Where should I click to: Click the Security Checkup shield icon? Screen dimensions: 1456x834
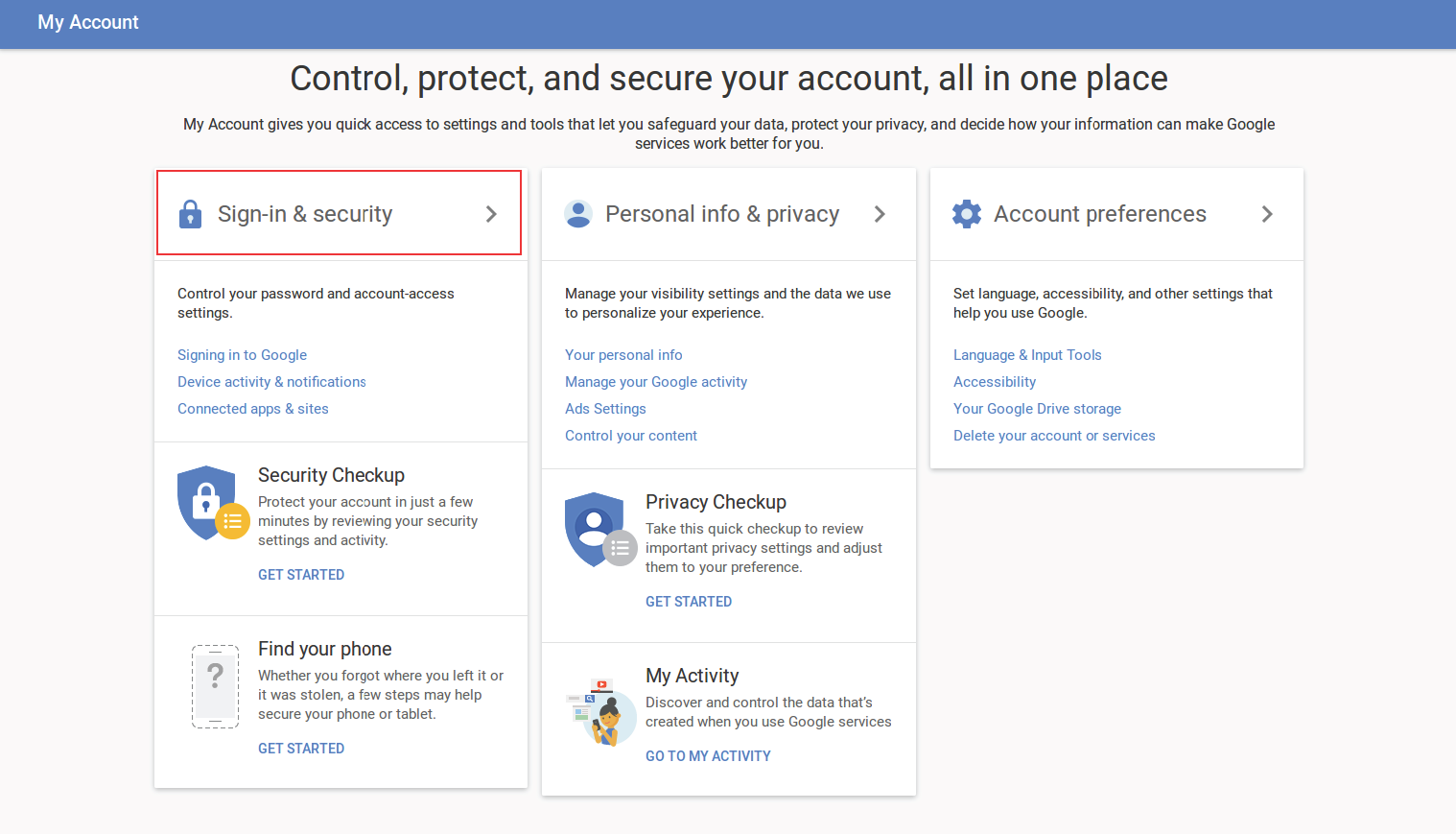click(x=210, y=503)
